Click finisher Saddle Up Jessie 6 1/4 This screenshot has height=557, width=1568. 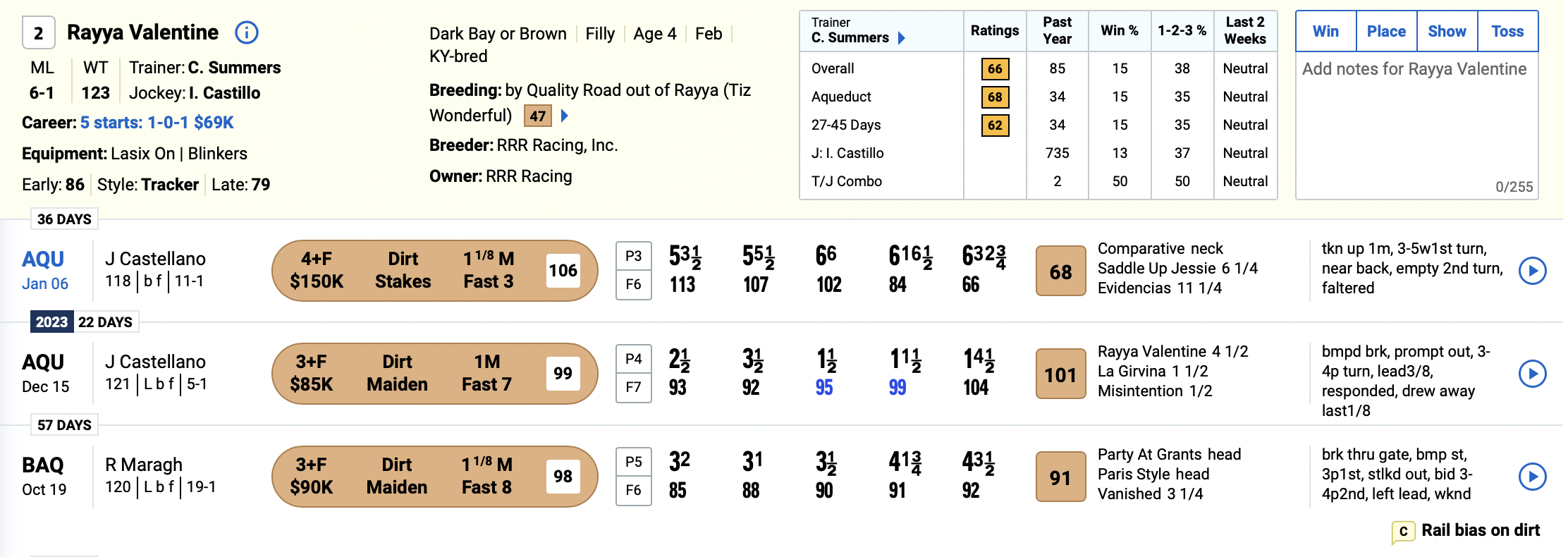[1177, 269]
